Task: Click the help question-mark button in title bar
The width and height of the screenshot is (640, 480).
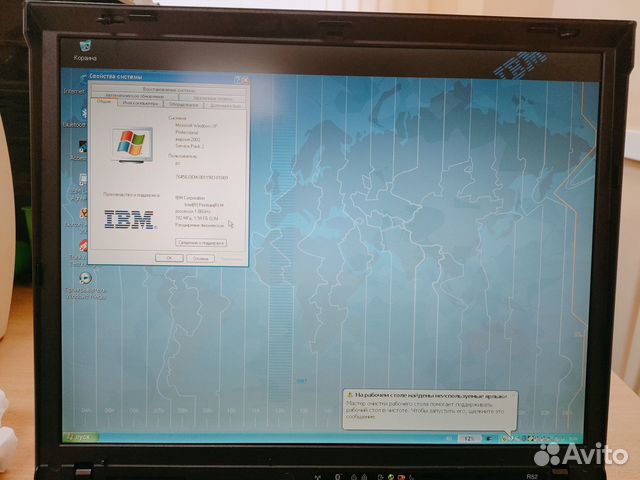Action: [238, 79]
